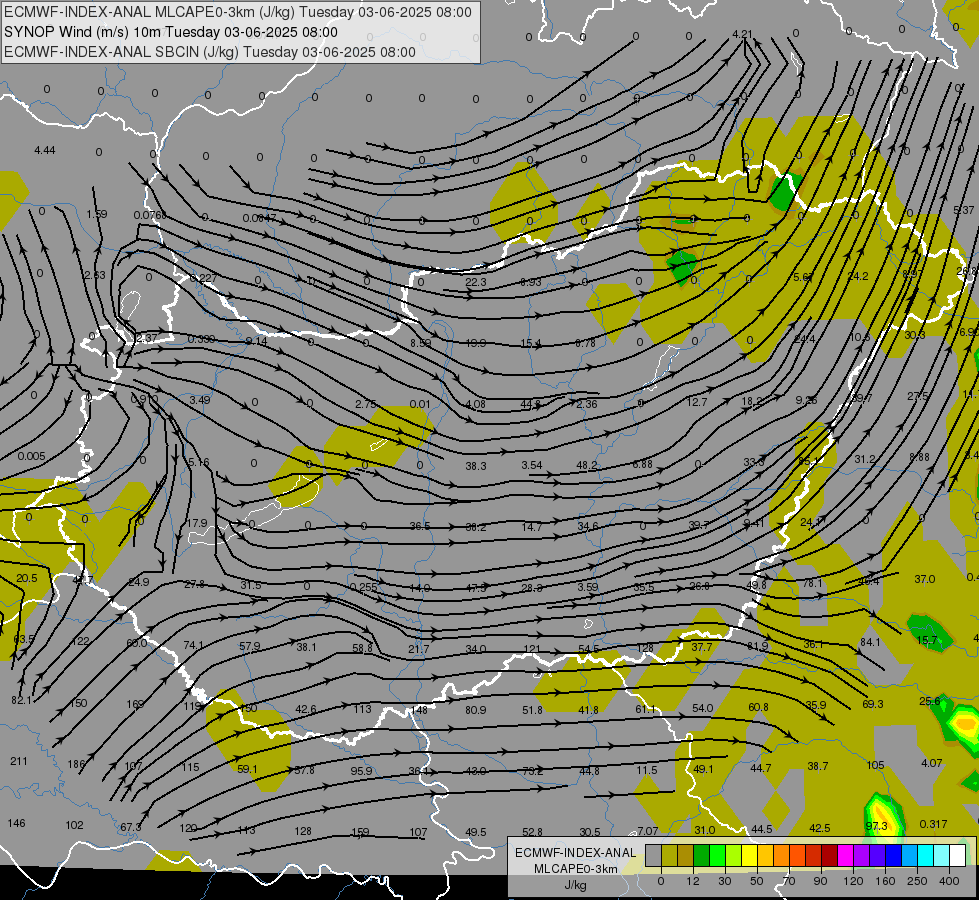Select the MLCAPE0-3km title line

click(x=238, y=12)
